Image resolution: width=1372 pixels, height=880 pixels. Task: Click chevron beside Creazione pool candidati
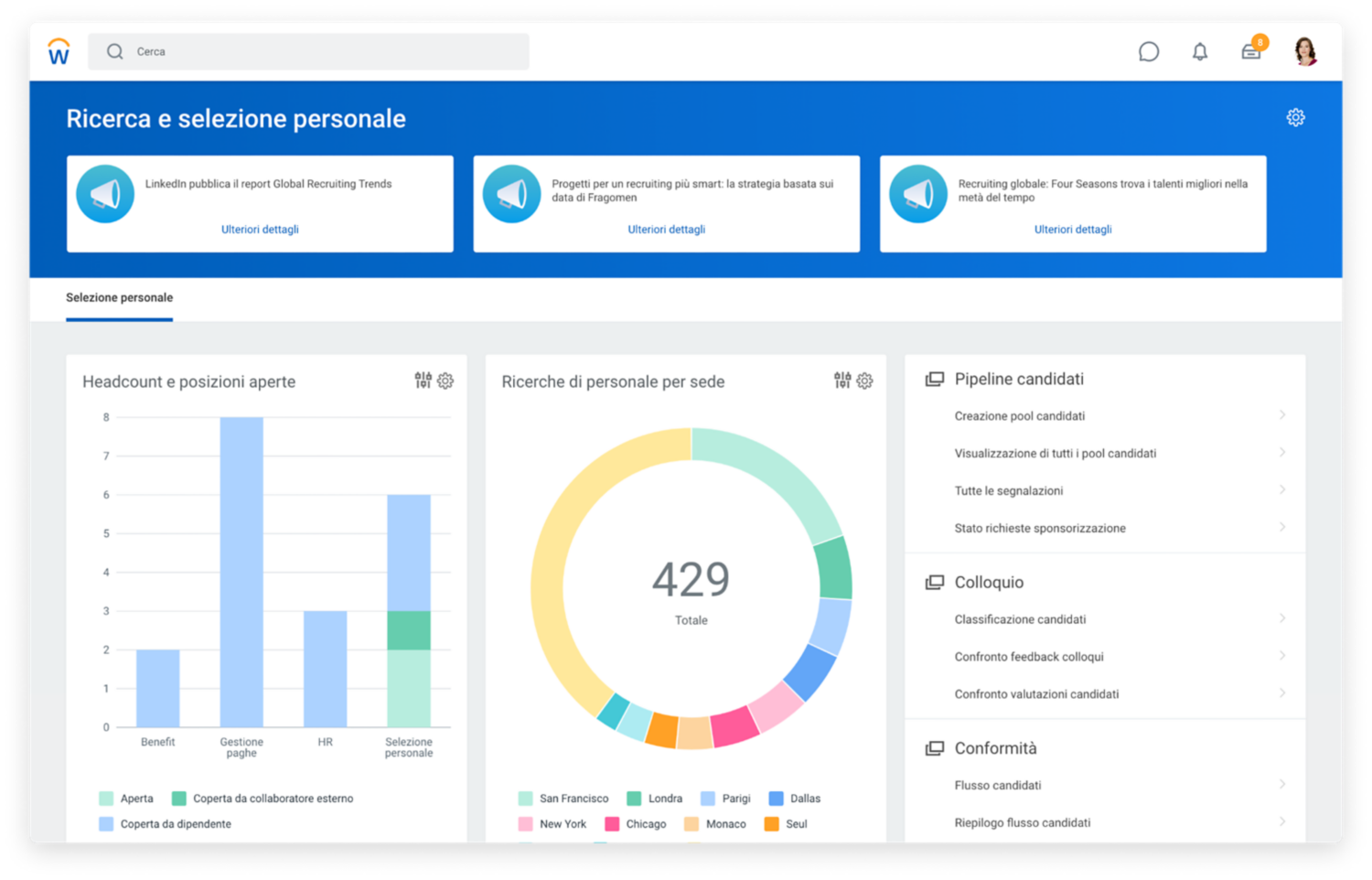coord(1282,415)
